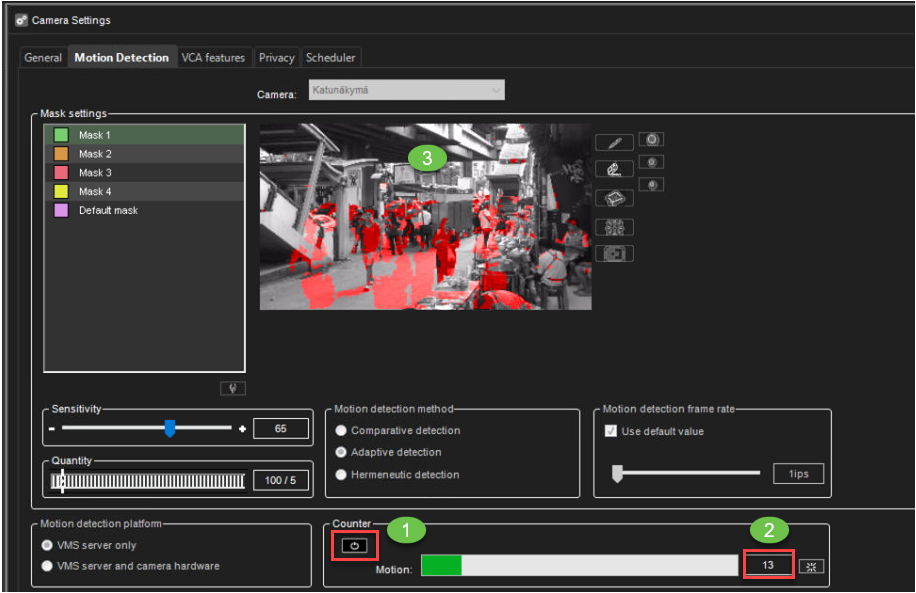Select Hermeneutic detection radio button

tap(342, 475)
